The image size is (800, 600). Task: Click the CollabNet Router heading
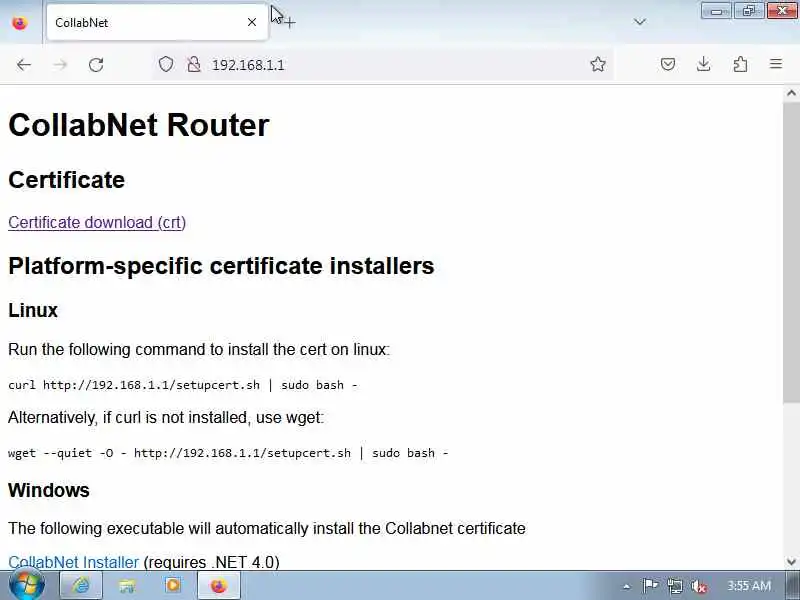(139, 125)
